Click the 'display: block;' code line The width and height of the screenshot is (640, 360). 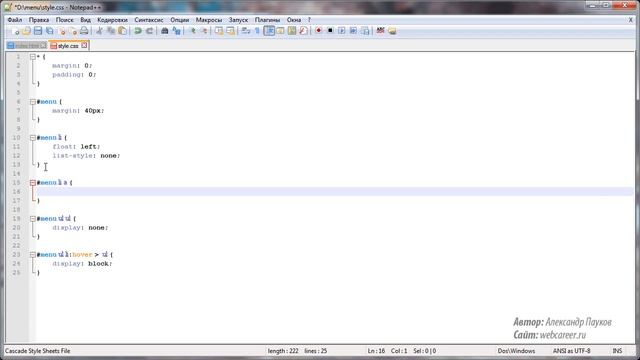(x=82, y=264)
